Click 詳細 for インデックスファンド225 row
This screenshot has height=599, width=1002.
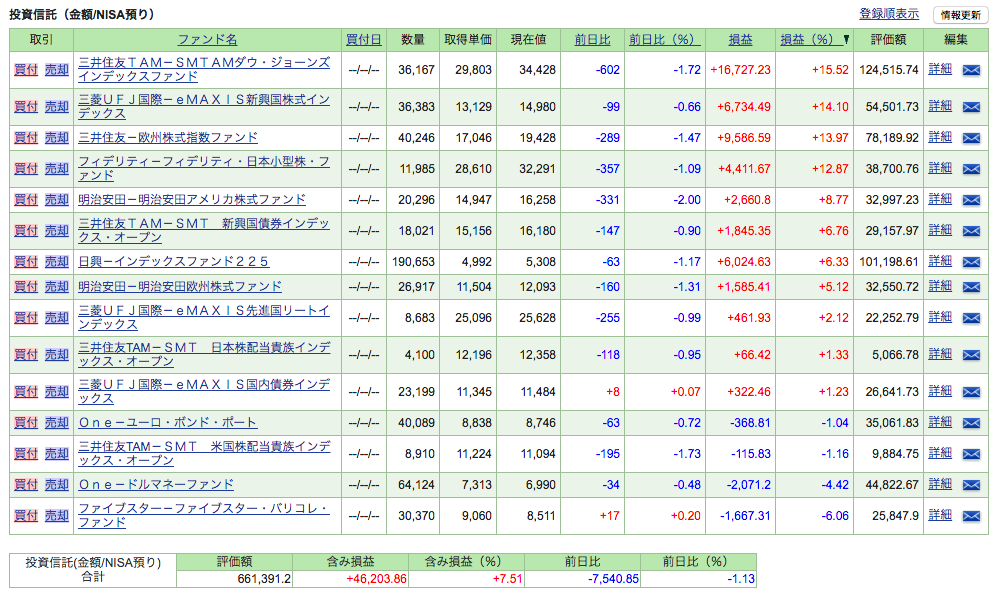(x=940, y=261)
